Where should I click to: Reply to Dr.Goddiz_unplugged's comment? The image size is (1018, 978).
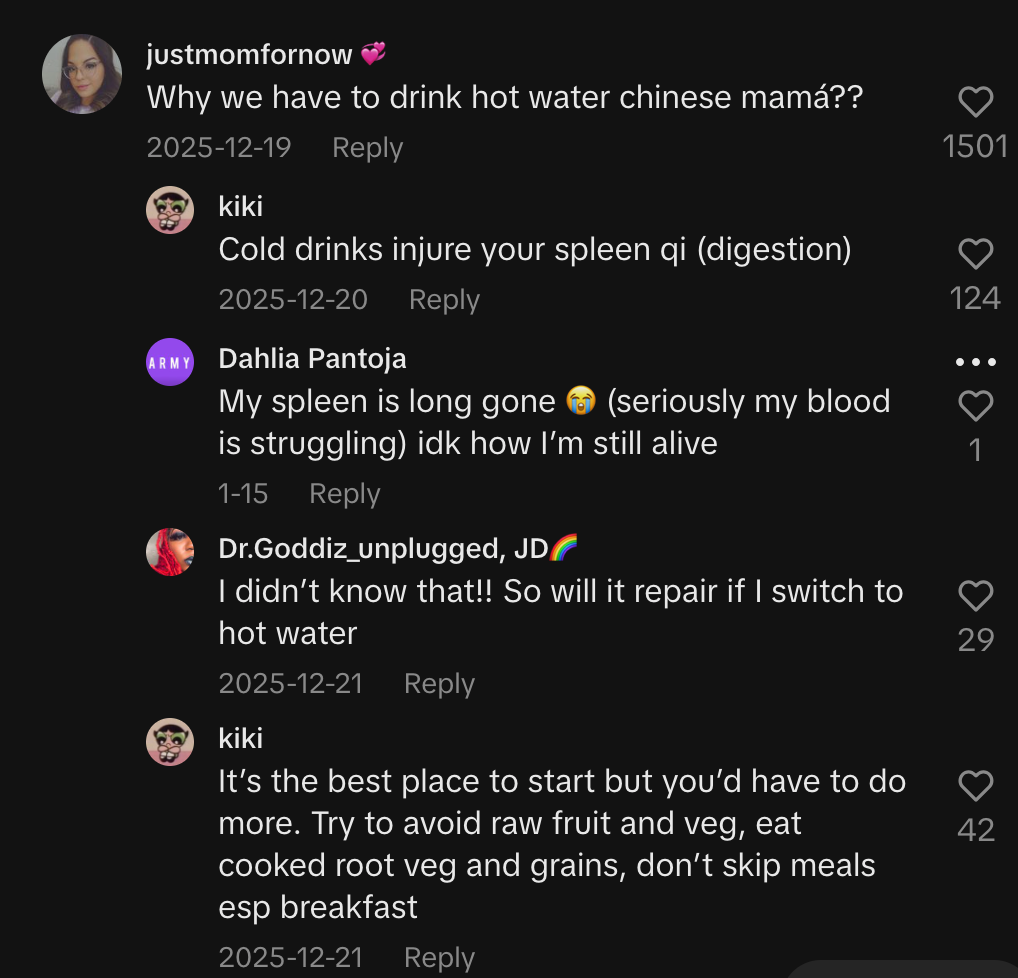[439, 684]
